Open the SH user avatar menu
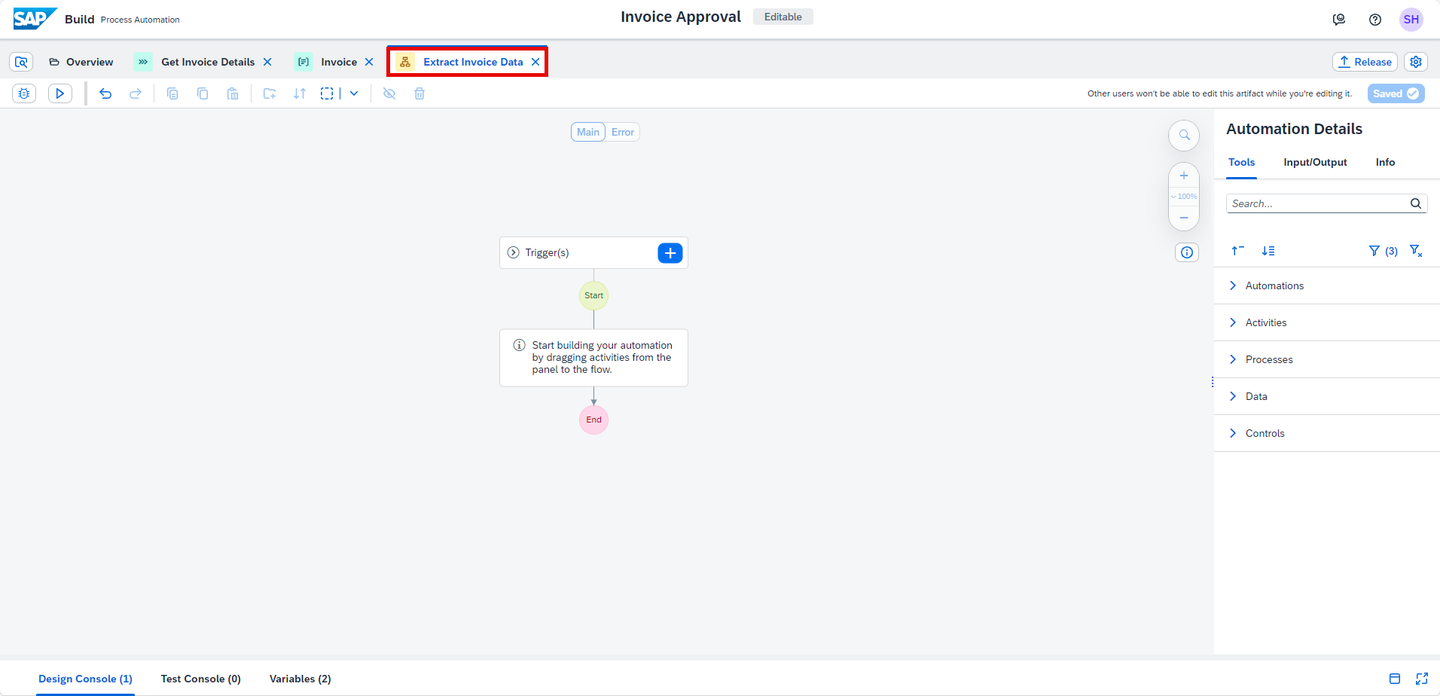This screenshot has height=696, width=1440. point(1411,19)
